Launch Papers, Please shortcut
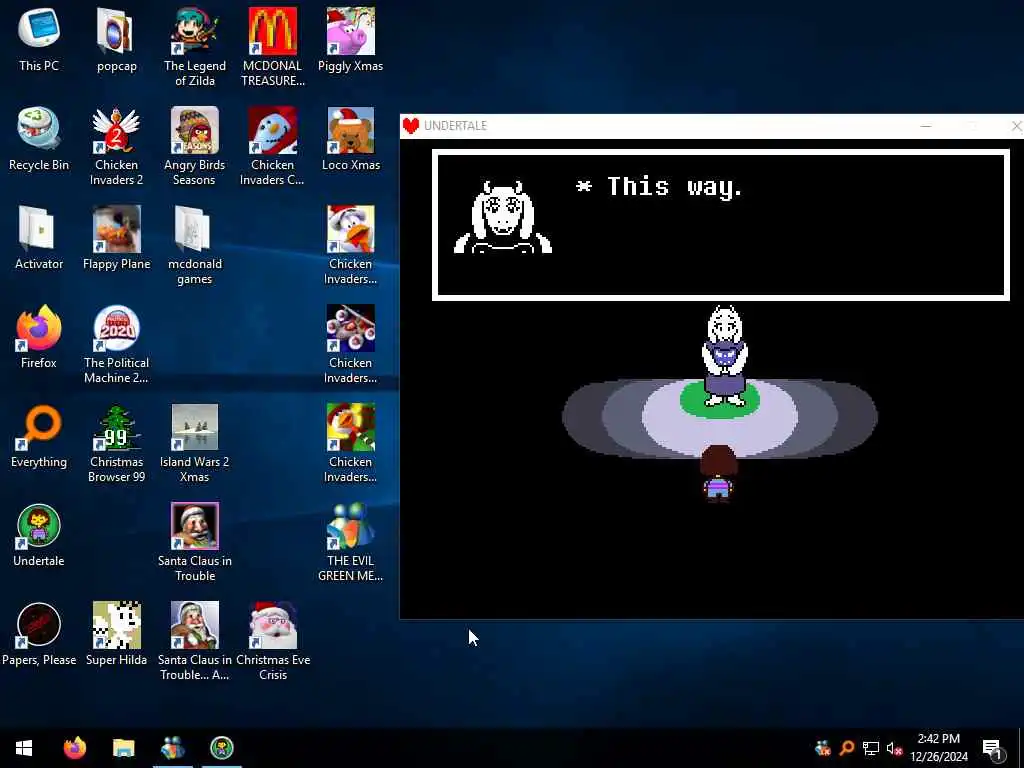This screenshot has width=1024, height=768. tap(39, 635)
